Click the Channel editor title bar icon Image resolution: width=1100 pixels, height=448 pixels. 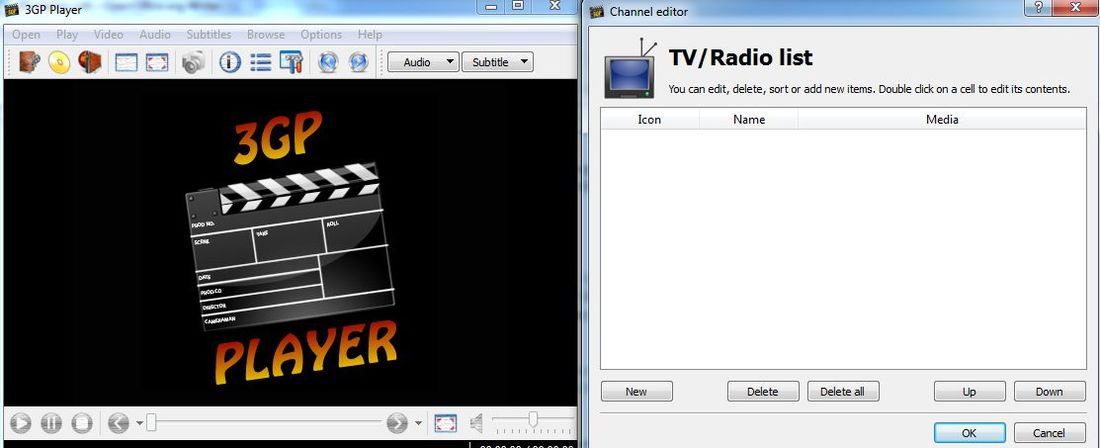click(596, 11)
